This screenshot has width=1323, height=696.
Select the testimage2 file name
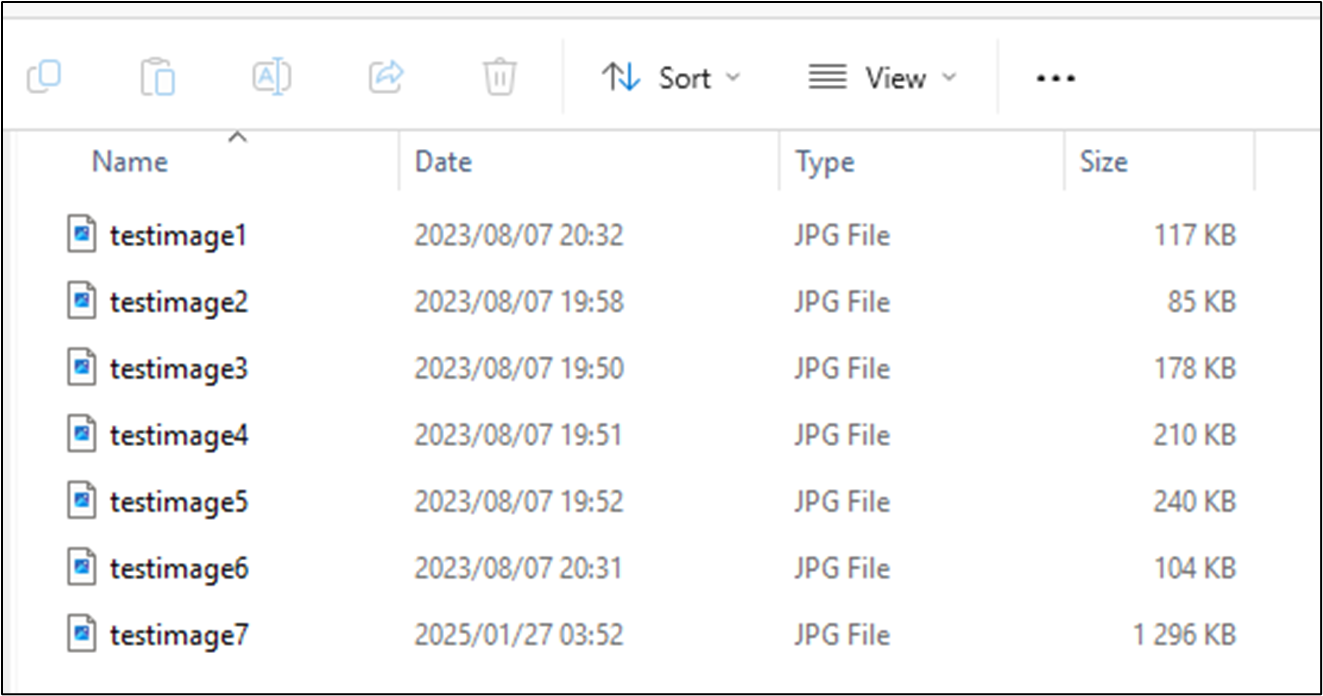[x=179, y=302]
